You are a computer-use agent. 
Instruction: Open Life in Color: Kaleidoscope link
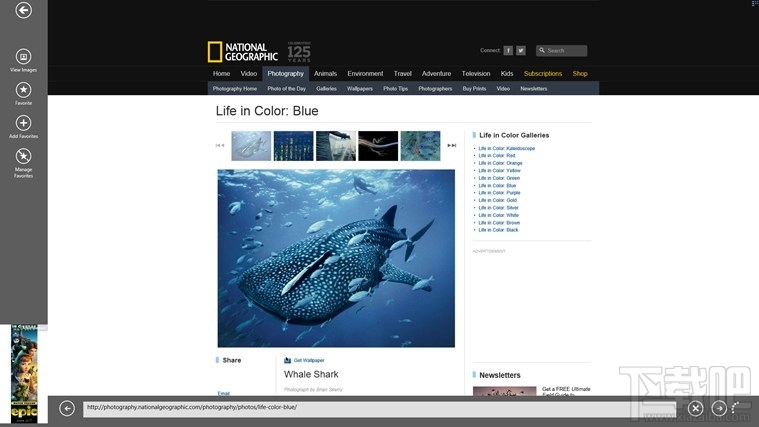pyautogui.click(x=507, y=149)
